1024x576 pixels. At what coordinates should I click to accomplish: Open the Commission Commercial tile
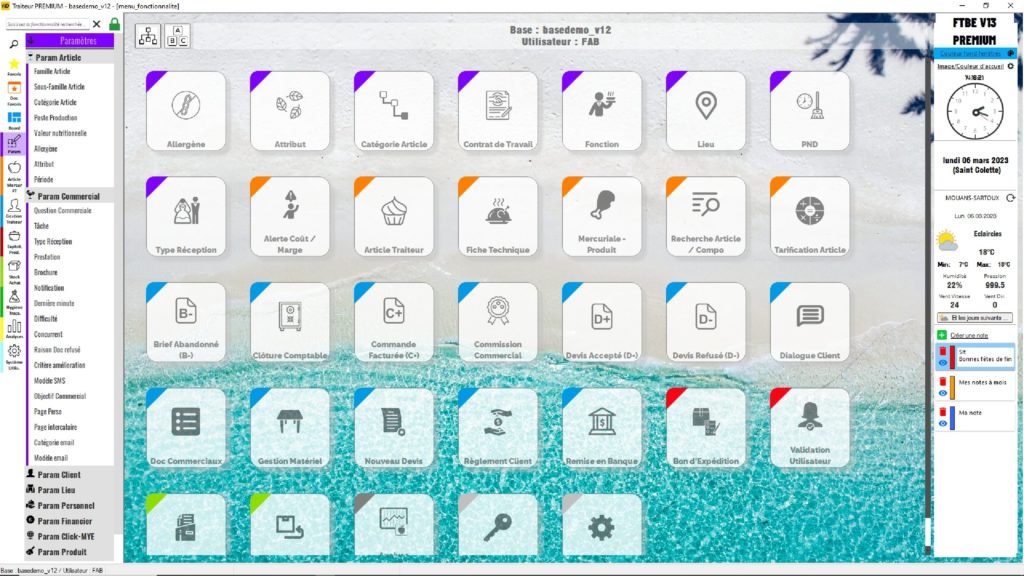click(x=498, y=323)
